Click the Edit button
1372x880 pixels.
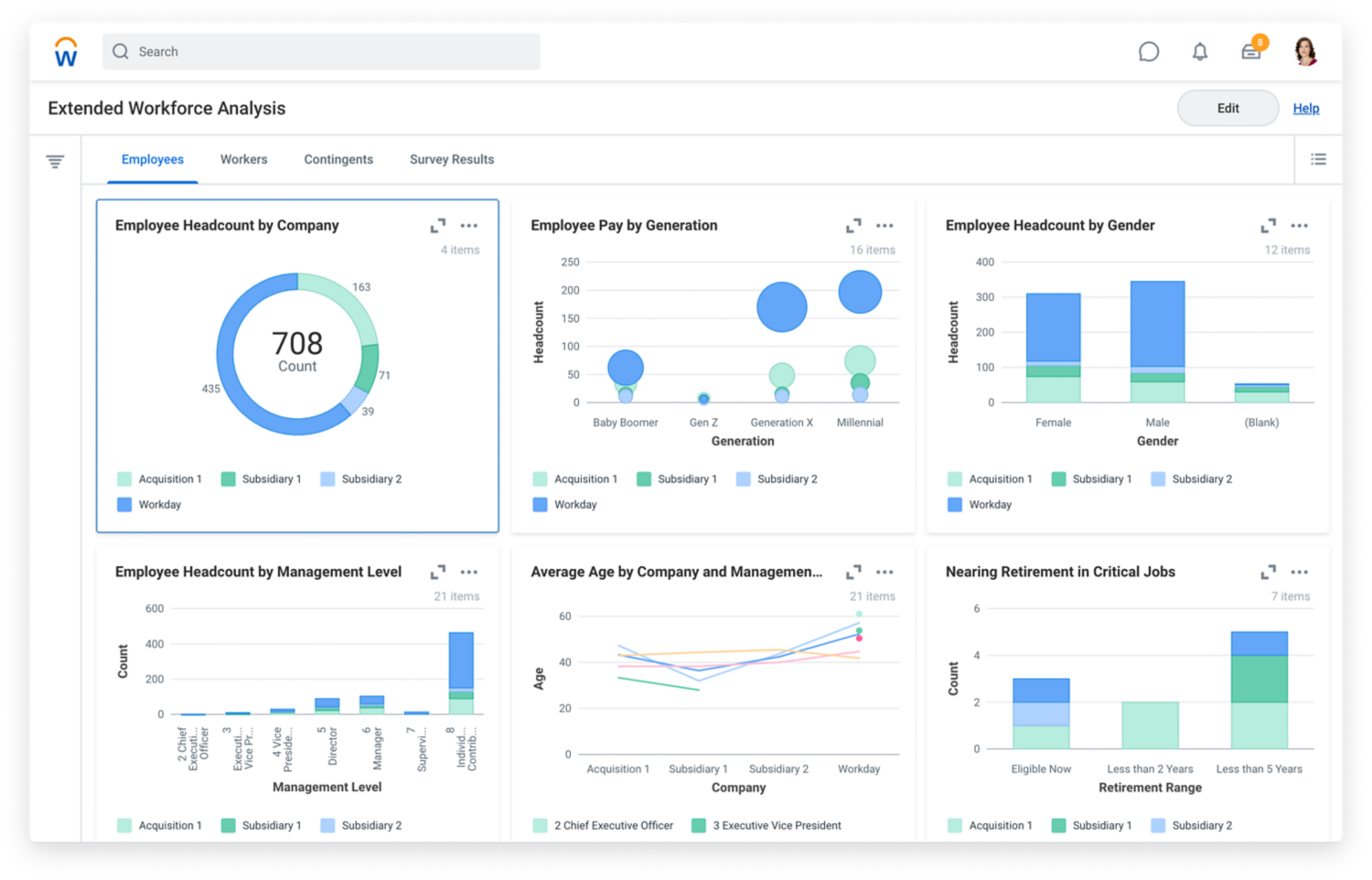click(1227, 108)
